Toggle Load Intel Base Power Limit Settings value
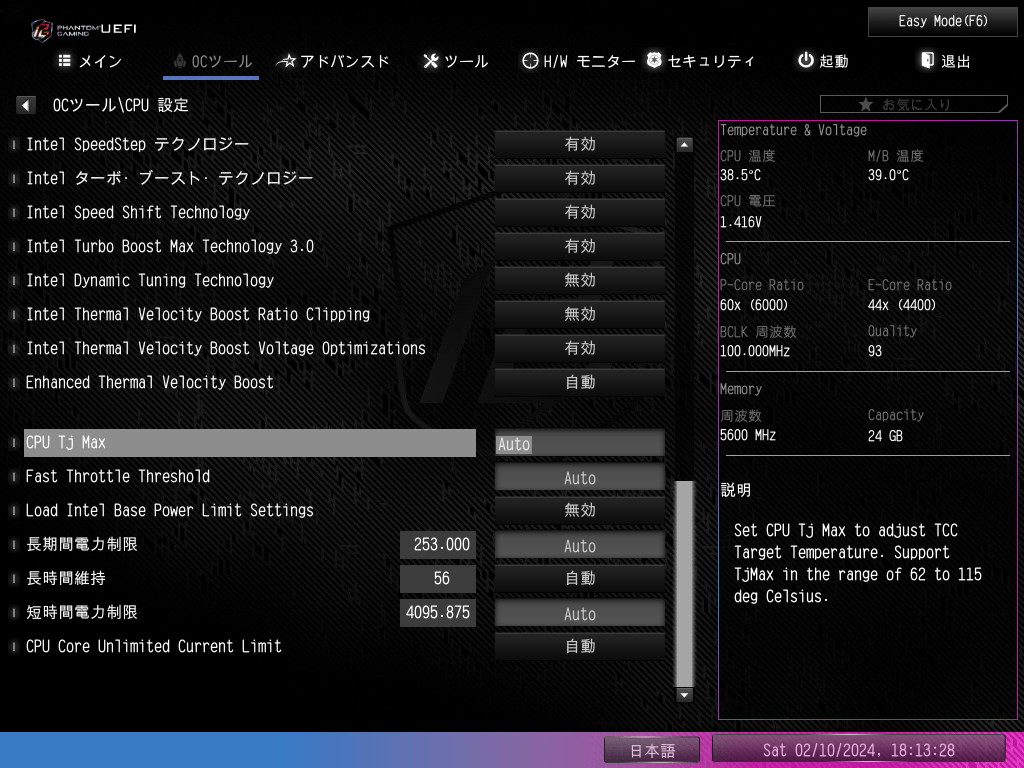This screenshot has width=1024, height=768. (x=579, y=510)
